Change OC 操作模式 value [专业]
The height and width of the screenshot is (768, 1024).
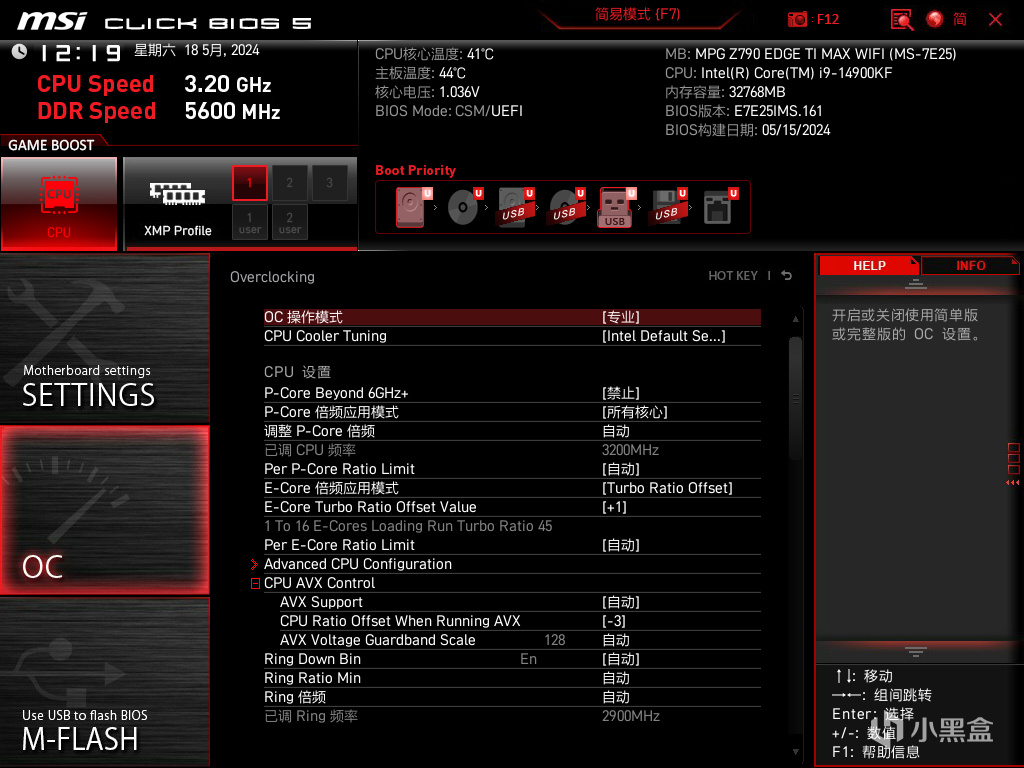[x=620, y=317]
